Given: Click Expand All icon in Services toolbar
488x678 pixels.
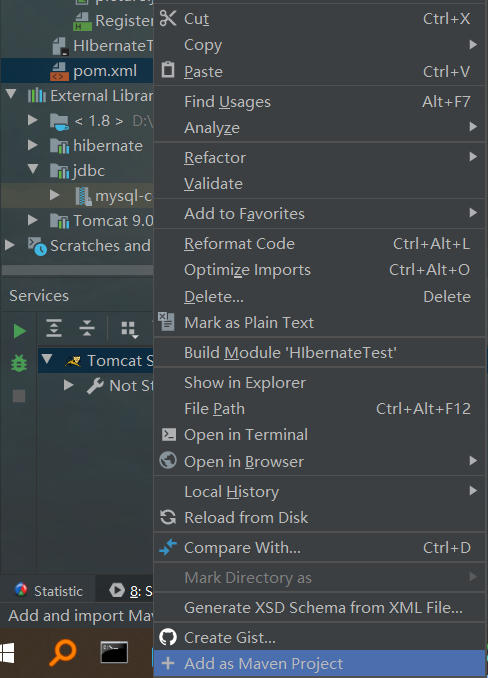Looking at the screenshot, I should pyautogui.click(x=54, y=328).
